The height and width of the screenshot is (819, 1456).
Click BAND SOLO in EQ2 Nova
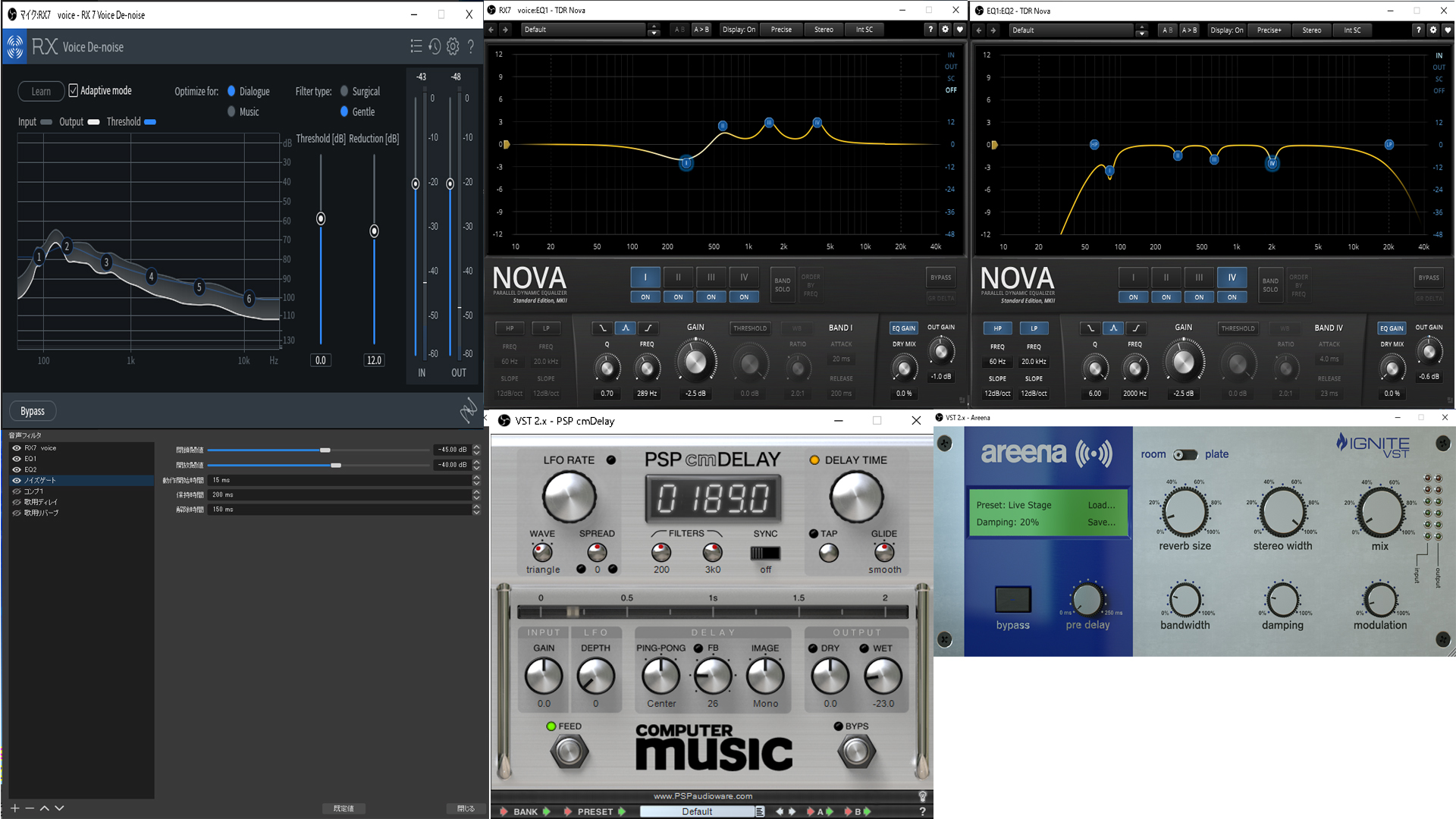click(1270, 285)
